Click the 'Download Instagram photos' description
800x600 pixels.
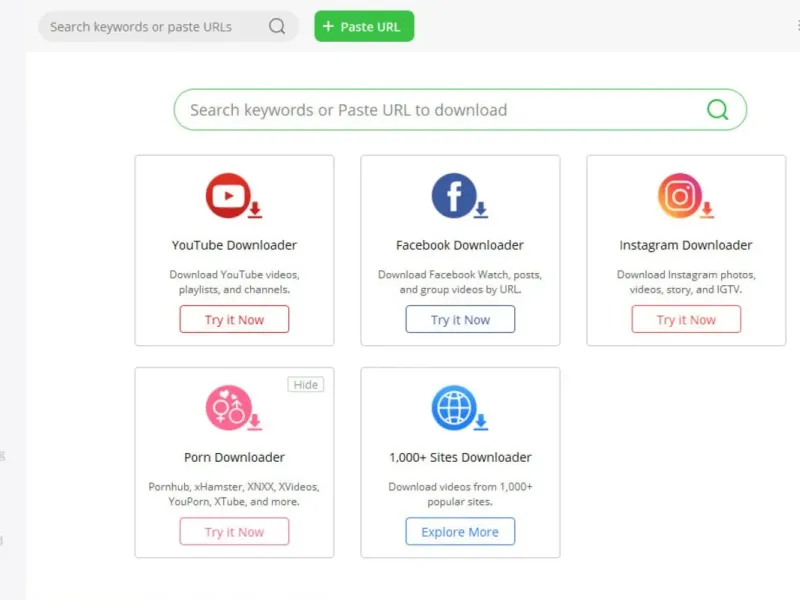tap(686, 282)
